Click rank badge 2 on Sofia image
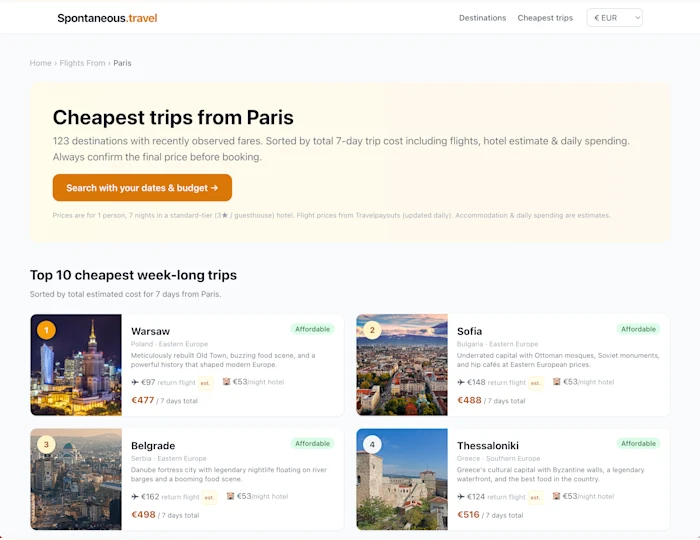 point(372,330)
